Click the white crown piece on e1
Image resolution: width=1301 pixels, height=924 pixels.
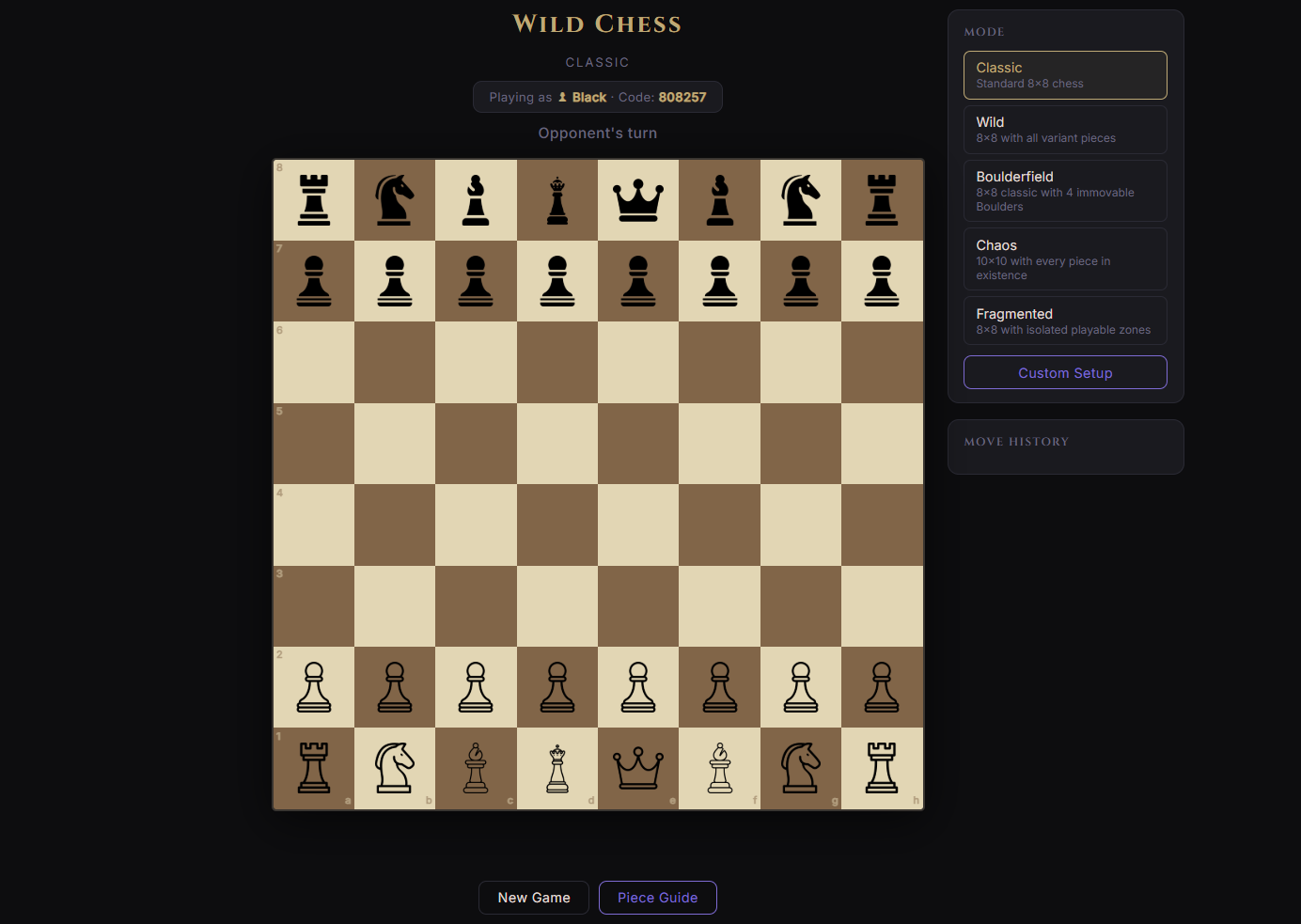(x=638, y=768)
